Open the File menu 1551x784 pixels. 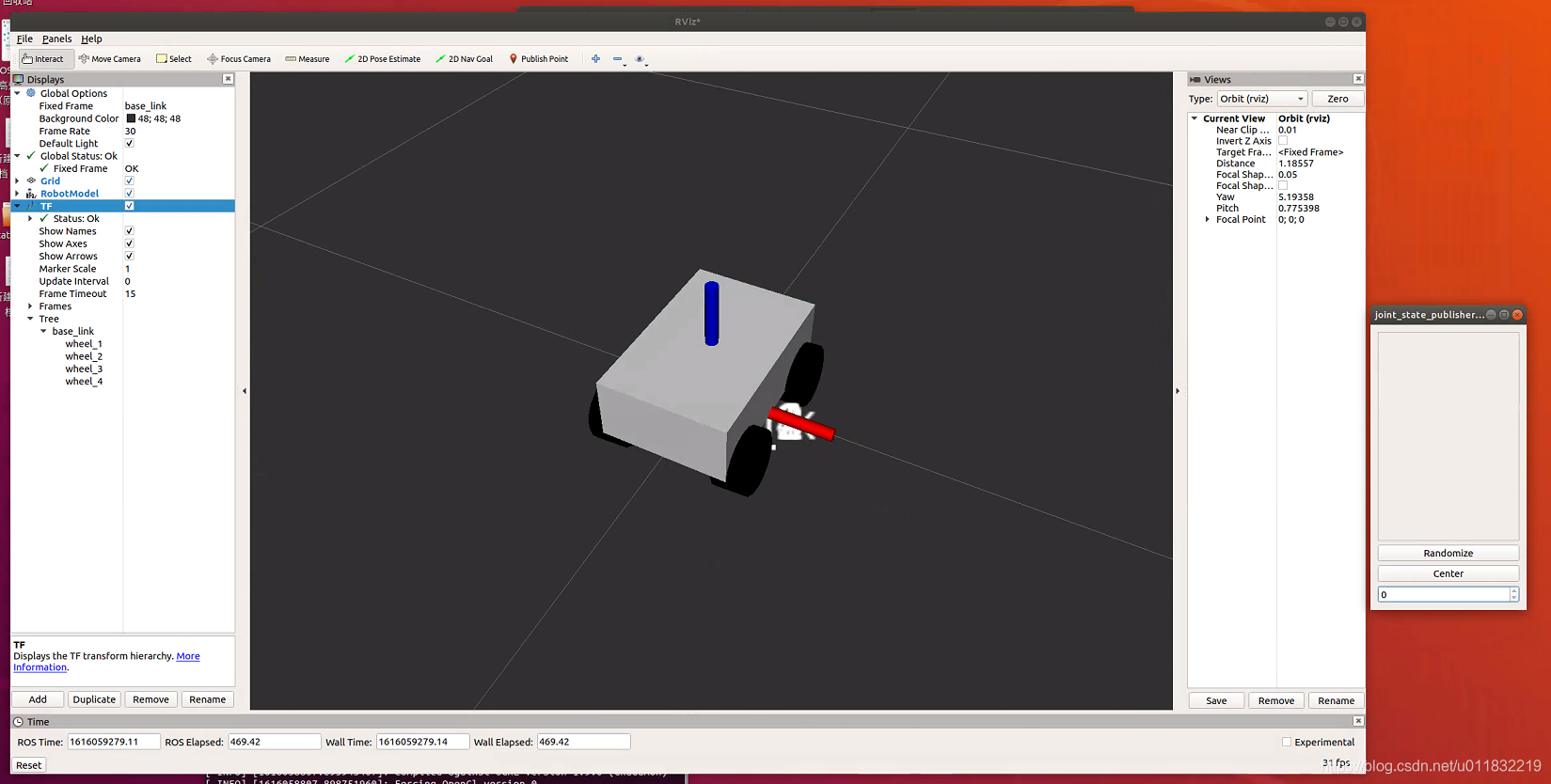point(24,39)
